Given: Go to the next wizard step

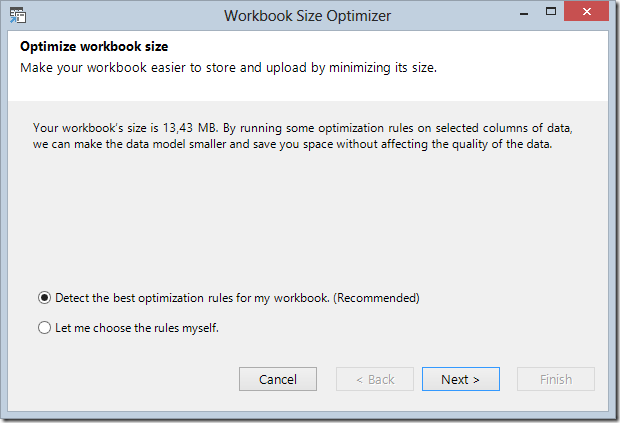Looking at the screenshot, I should pyautogui.click(x=461, y=379).
